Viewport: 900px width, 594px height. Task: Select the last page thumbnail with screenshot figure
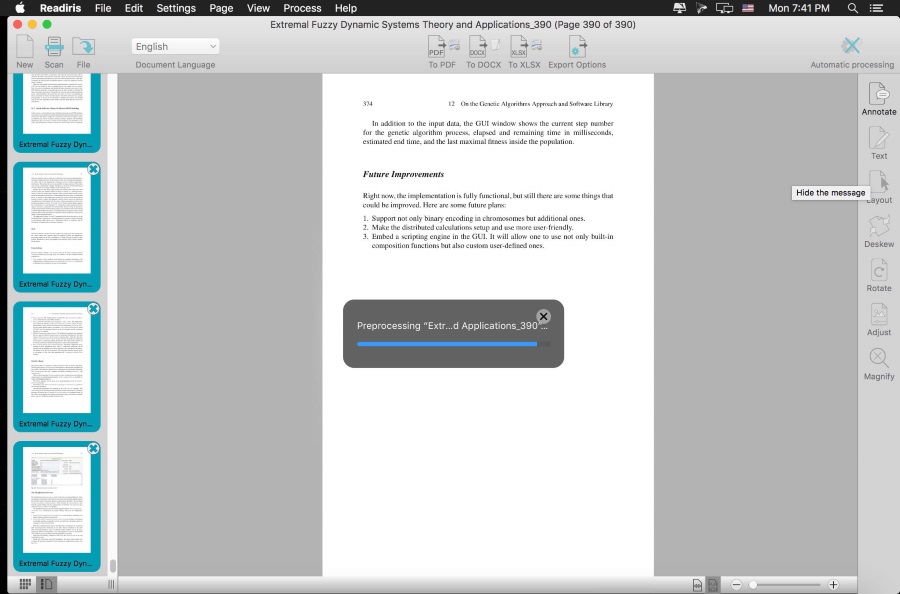(x=57, y=506)
